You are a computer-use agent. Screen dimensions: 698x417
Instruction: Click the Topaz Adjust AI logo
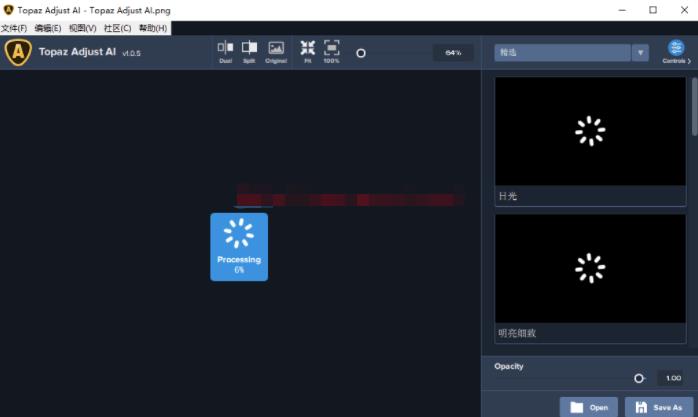[x=18, y=52]
